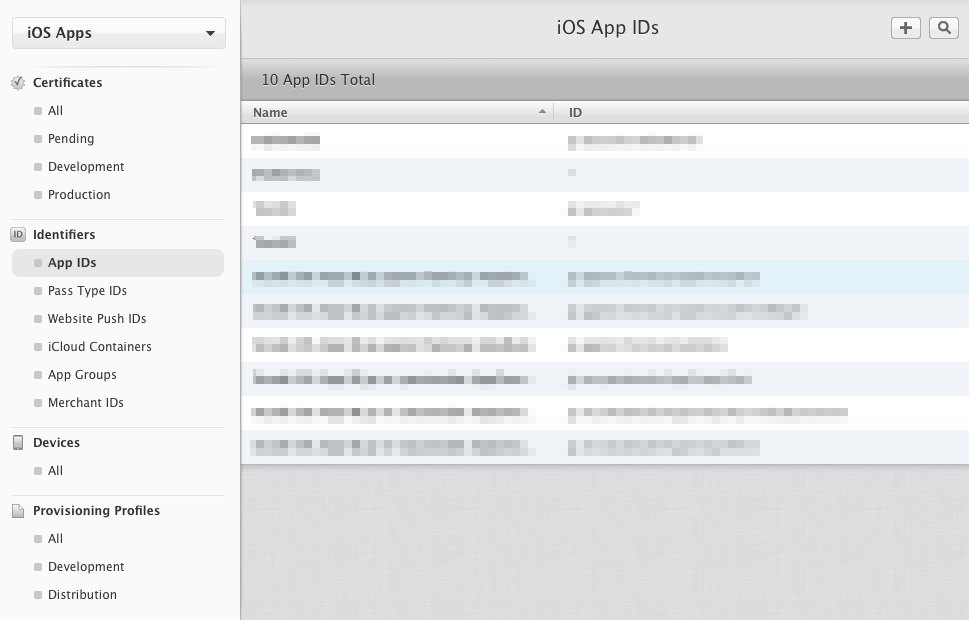This screenshot has width=969, height=620.
Task: Sort table by Name column header
Action: (x=397, y=113)
